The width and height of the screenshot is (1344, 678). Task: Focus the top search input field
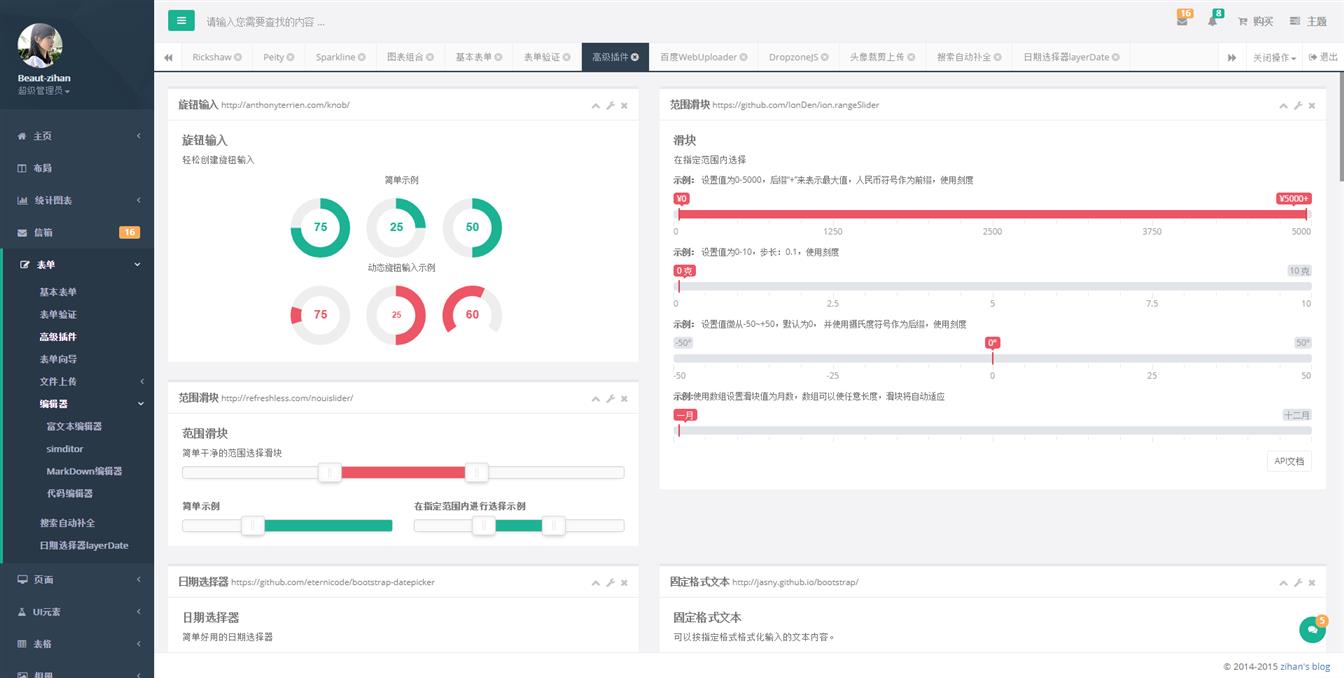[500, 21]
